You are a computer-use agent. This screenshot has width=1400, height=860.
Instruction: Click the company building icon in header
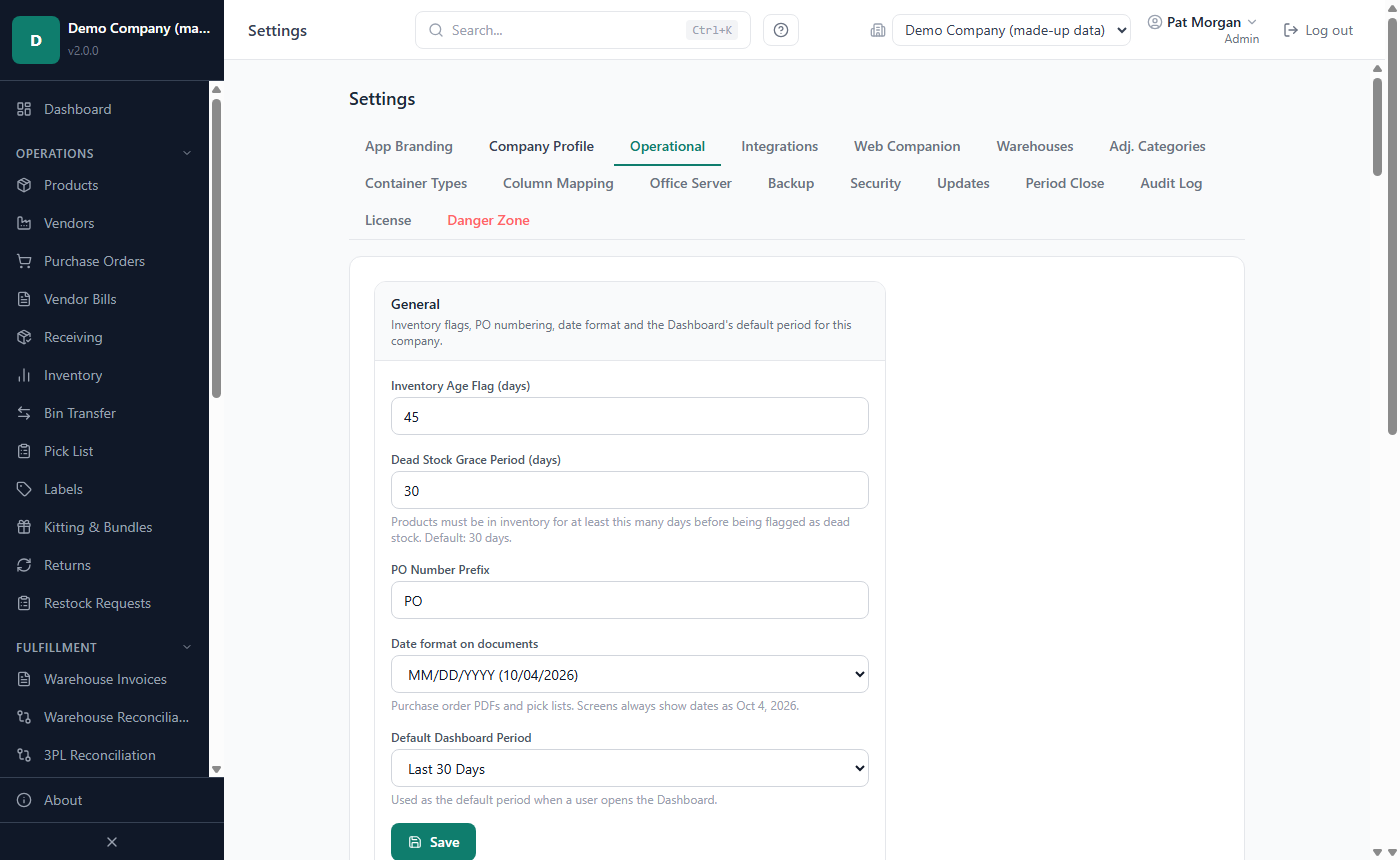tap(878, 30)
